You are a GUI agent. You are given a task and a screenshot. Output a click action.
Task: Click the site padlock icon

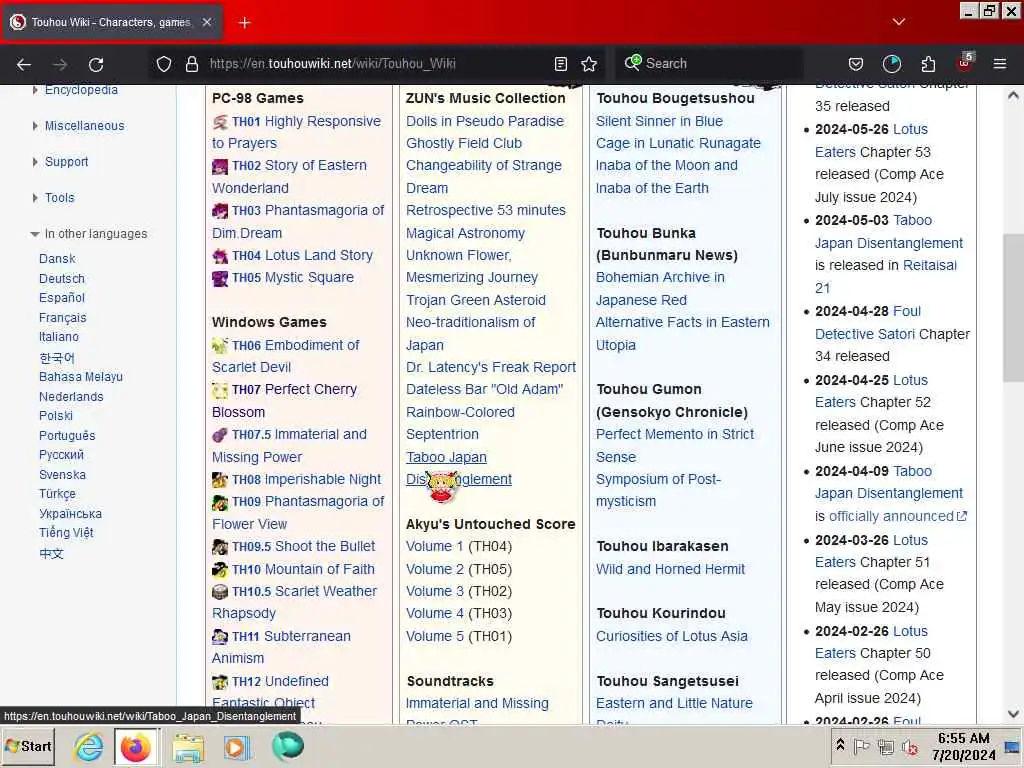point(191,64)
